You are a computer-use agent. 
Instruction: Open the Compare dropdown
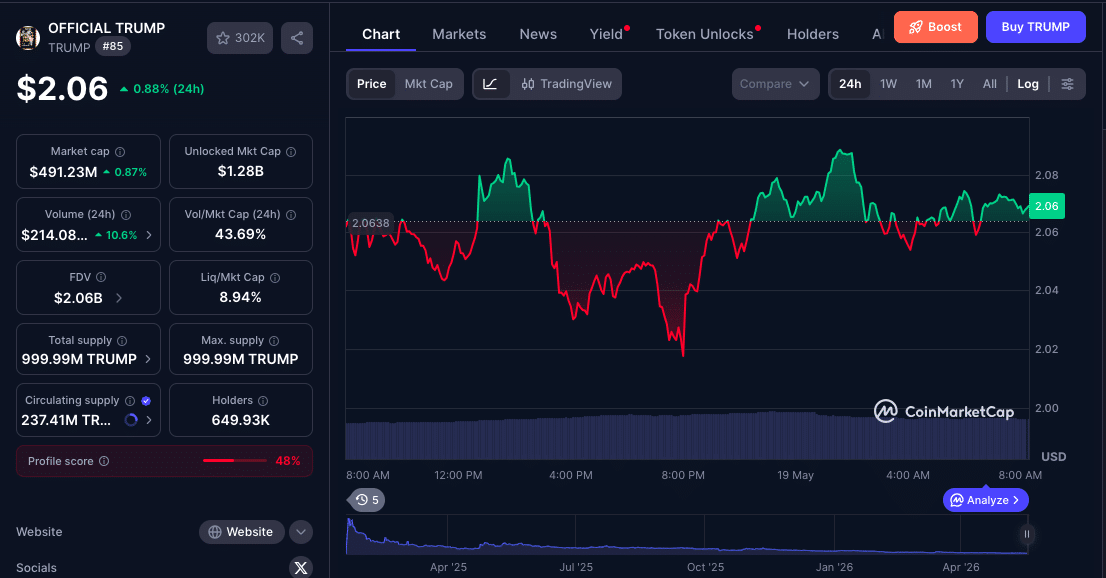coord(775,84)
